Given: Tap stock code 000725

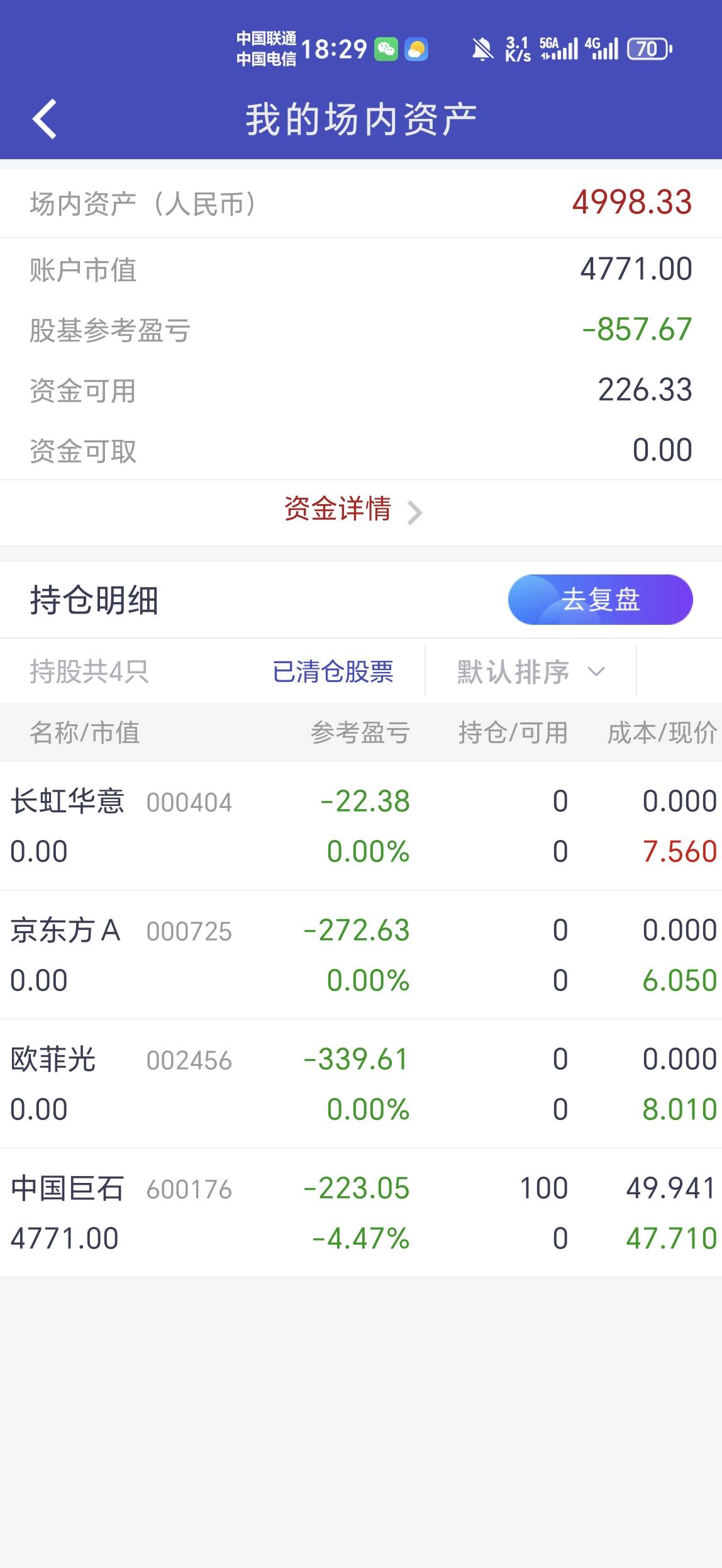Looking at the screenshot, I should (x=189, y=931).
